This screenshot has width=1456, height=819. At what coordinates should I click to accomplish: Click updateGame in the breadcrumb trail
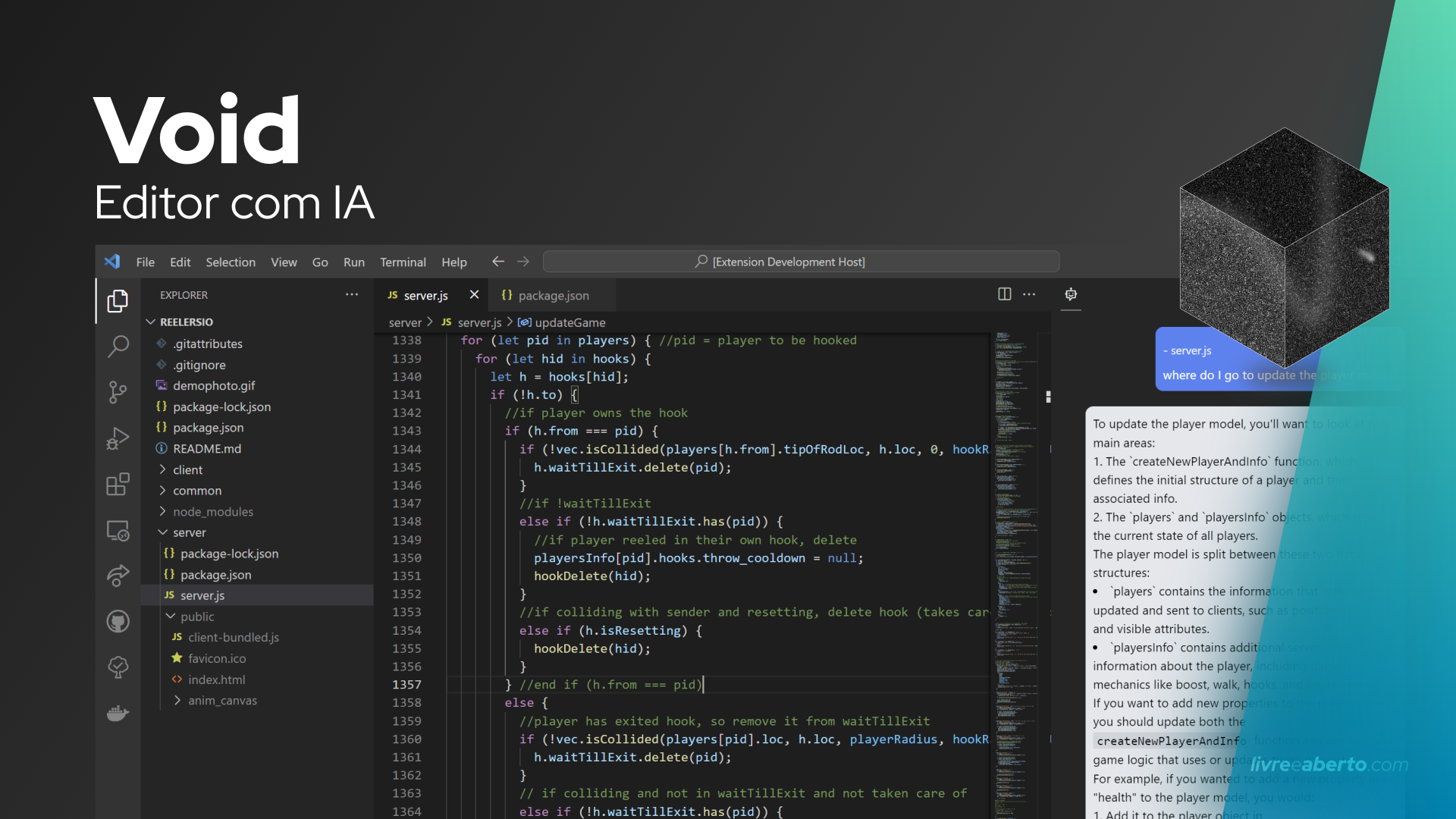570,322
